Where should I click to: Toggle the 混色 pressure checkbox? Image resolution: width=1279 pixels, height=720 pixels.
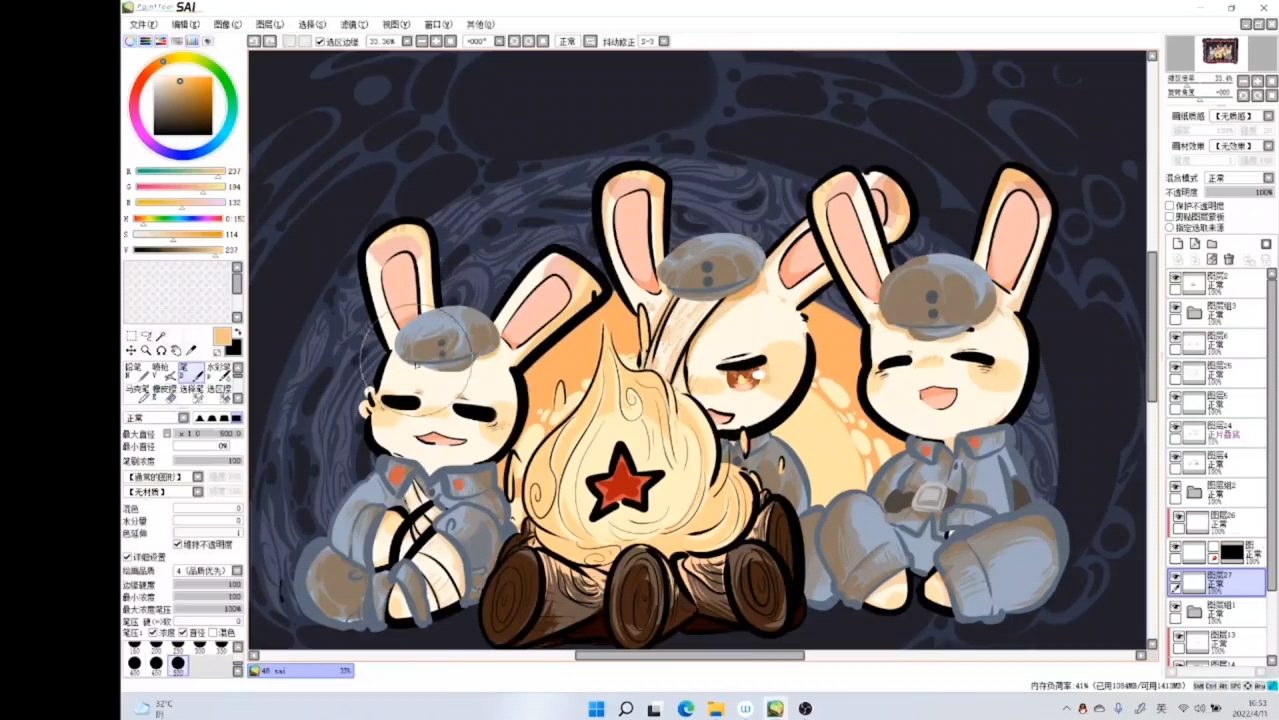pyautogui.click(x=213, y=632)
